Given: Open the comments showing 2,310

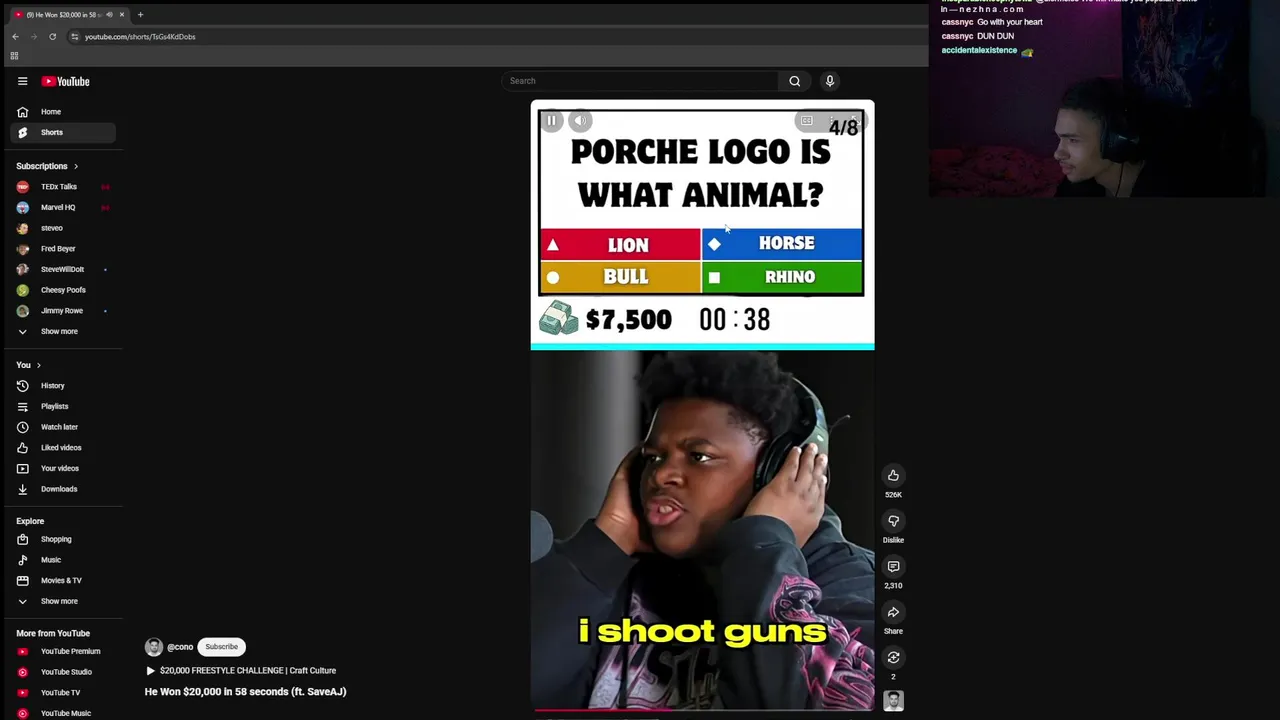Looking at the screenshot, I should coord(893,567).
